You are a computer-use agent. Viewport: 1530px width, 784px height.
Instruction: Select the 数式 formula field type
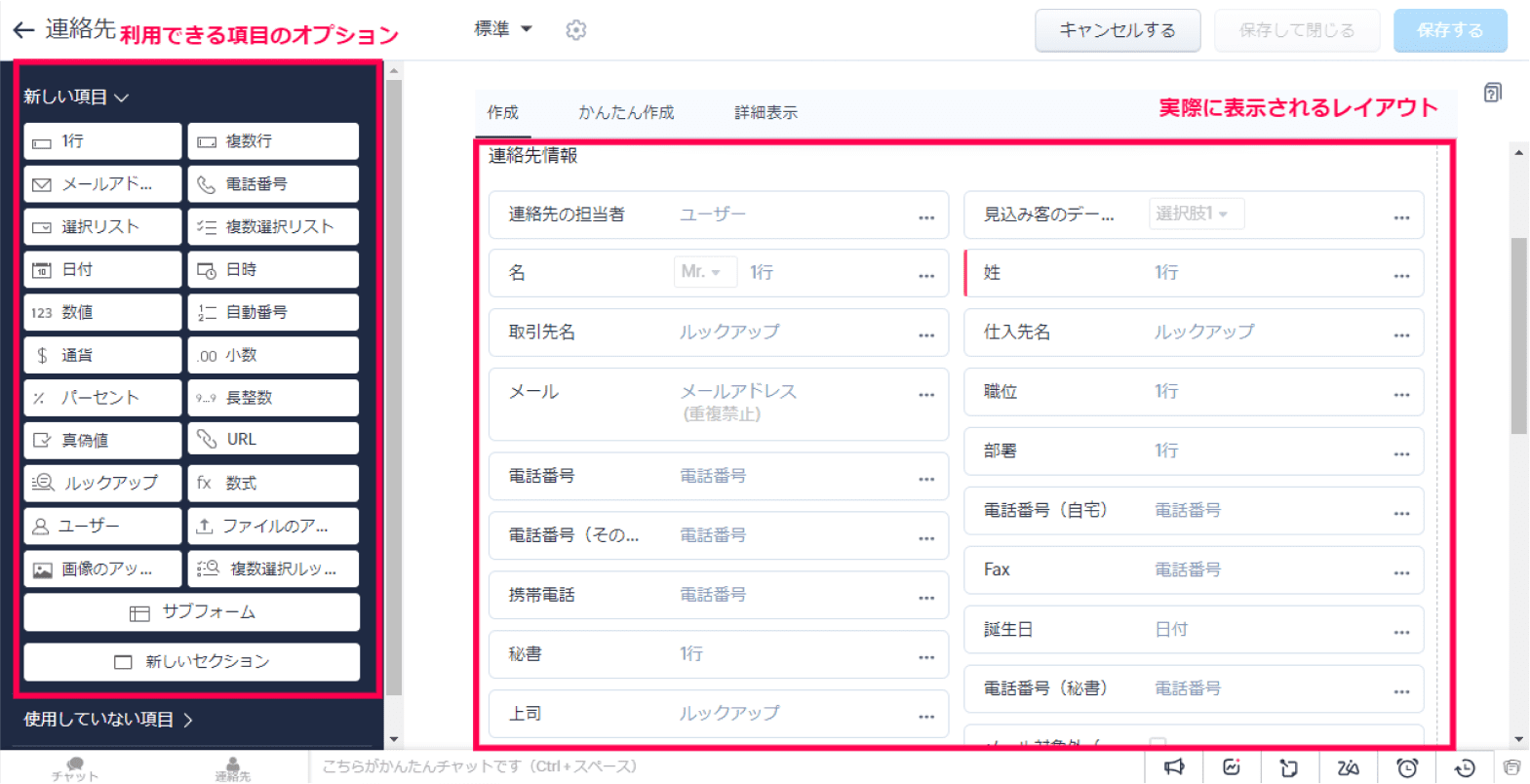pyautogui.click(x=273, y=483)
